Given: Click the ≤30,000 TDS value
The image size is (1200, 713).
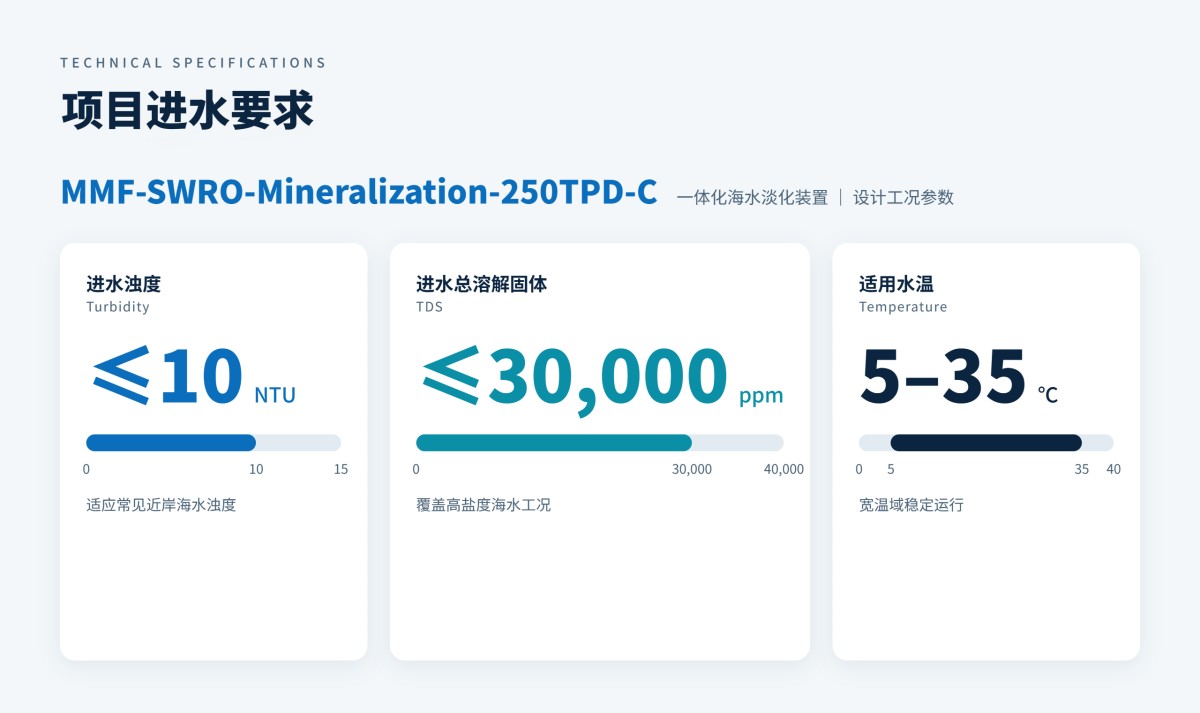Looking at the screenshot, I should [x=575, y=378].
